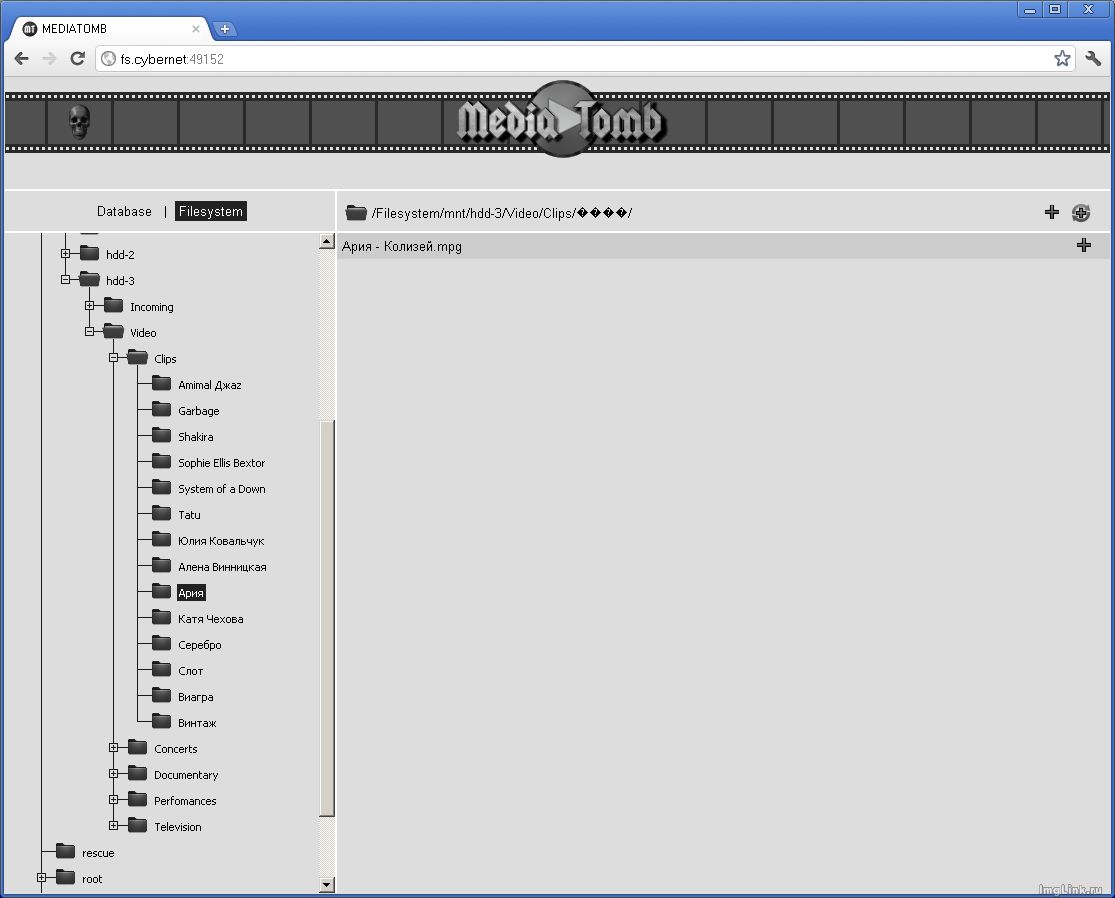Reload the page with the refresh icon
The width and height of the screenshot is (1115, 898).
(77, 59)
